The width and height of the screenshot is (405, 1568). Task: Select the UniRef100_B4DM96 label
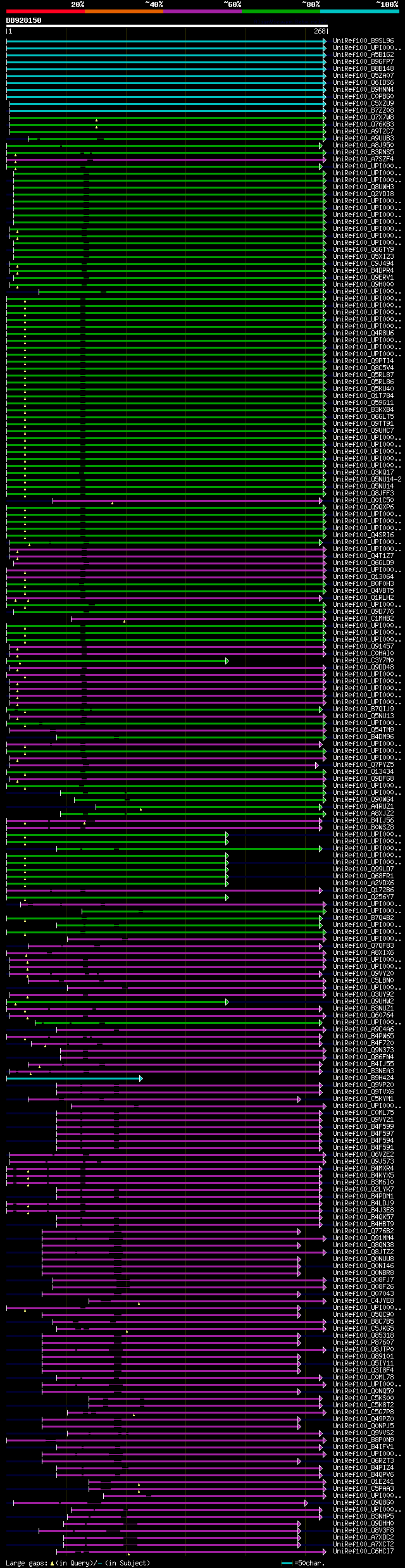pyautogui.click(x=363, y=737)
